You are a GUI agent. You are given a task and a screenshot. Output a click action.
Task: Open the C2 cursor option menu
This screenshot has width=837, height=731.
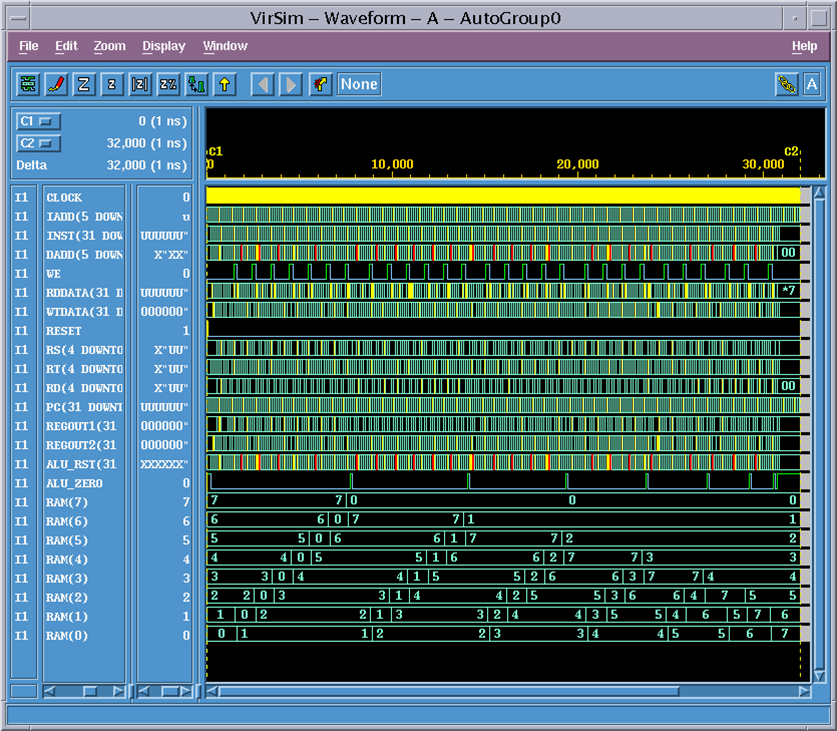pyautogui.click(x=38, y=144)
